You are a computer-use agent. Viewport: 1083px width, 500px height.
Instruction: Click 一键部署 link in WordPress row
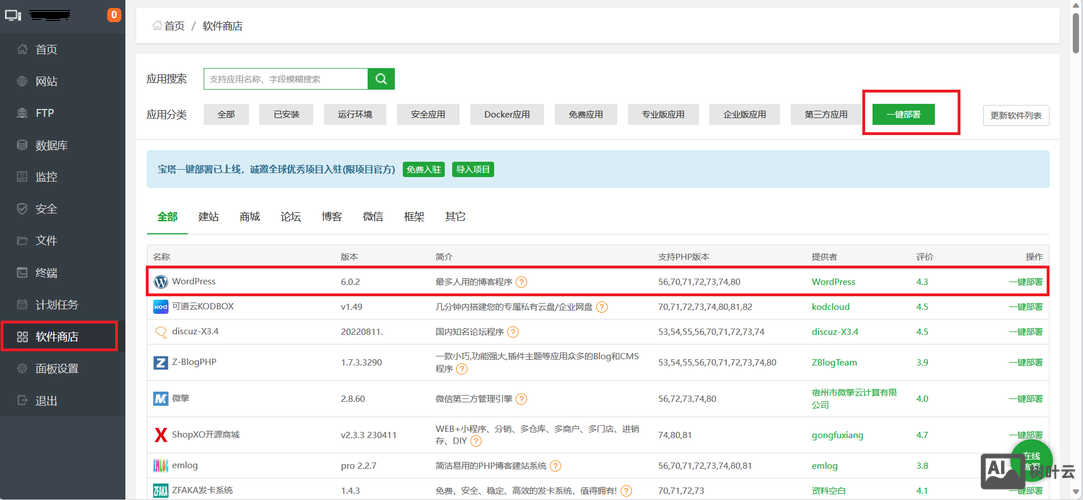point(1026,282)
